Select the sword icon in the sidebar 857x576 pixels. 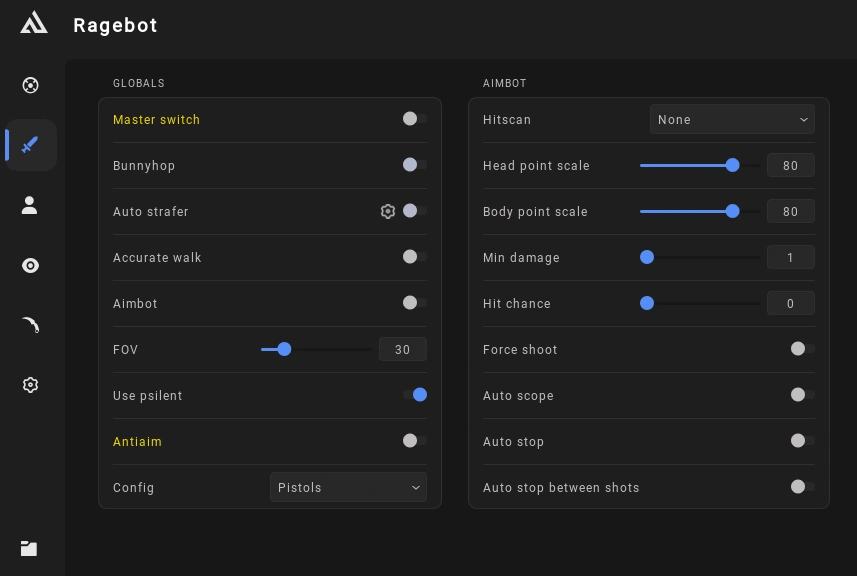click(30, 145)
